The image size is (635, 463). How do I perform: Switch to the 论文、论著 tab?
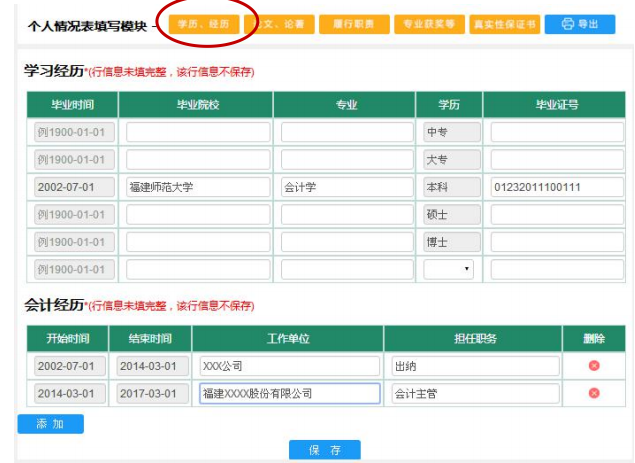(279, 24)
